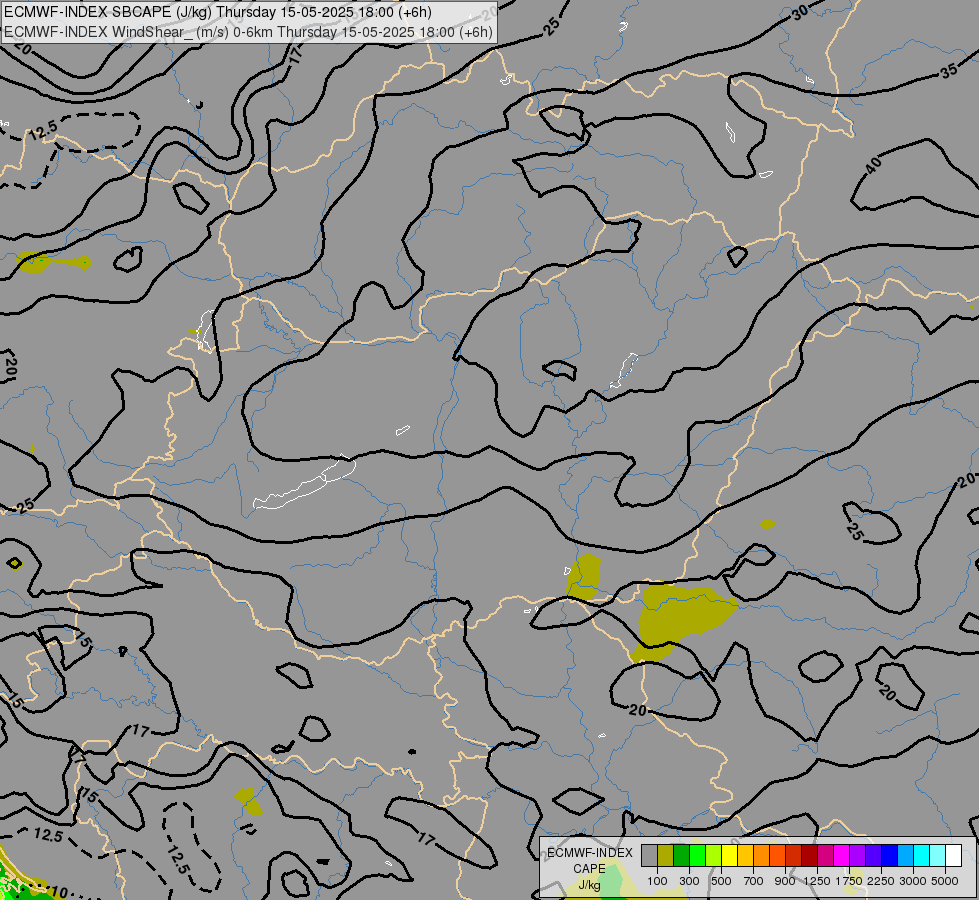Screen dimensions: 979x900
Task: Select the 5000 legend scale value
Action: (x=945, y=881)
